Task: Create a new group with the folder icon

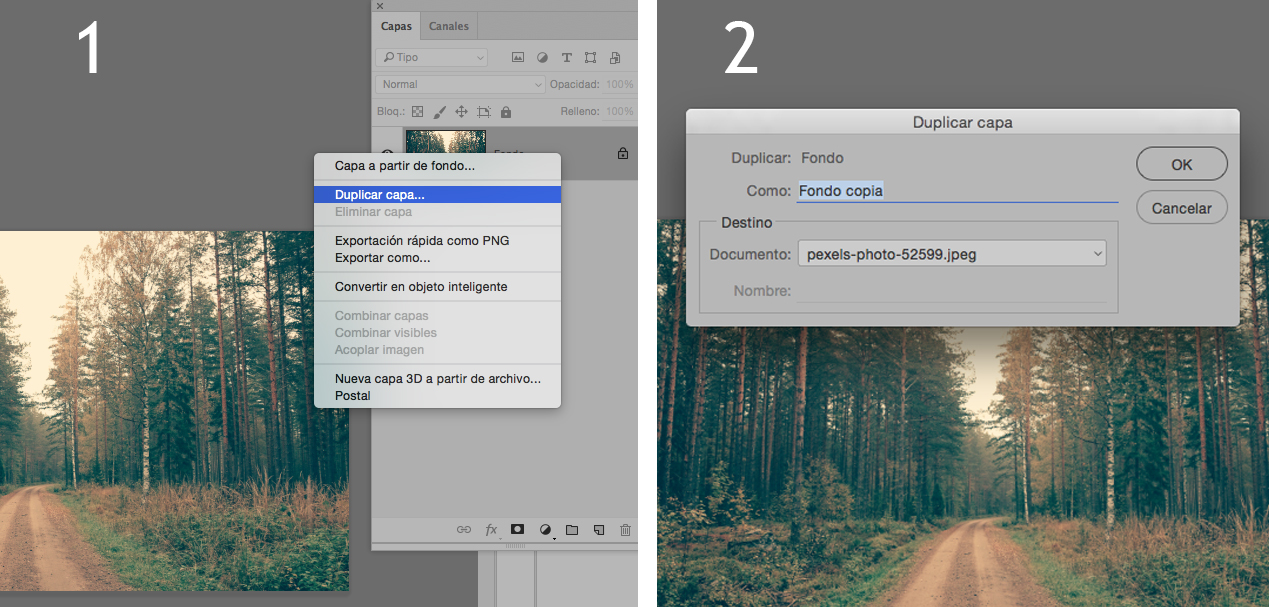Action: point(572,529)
